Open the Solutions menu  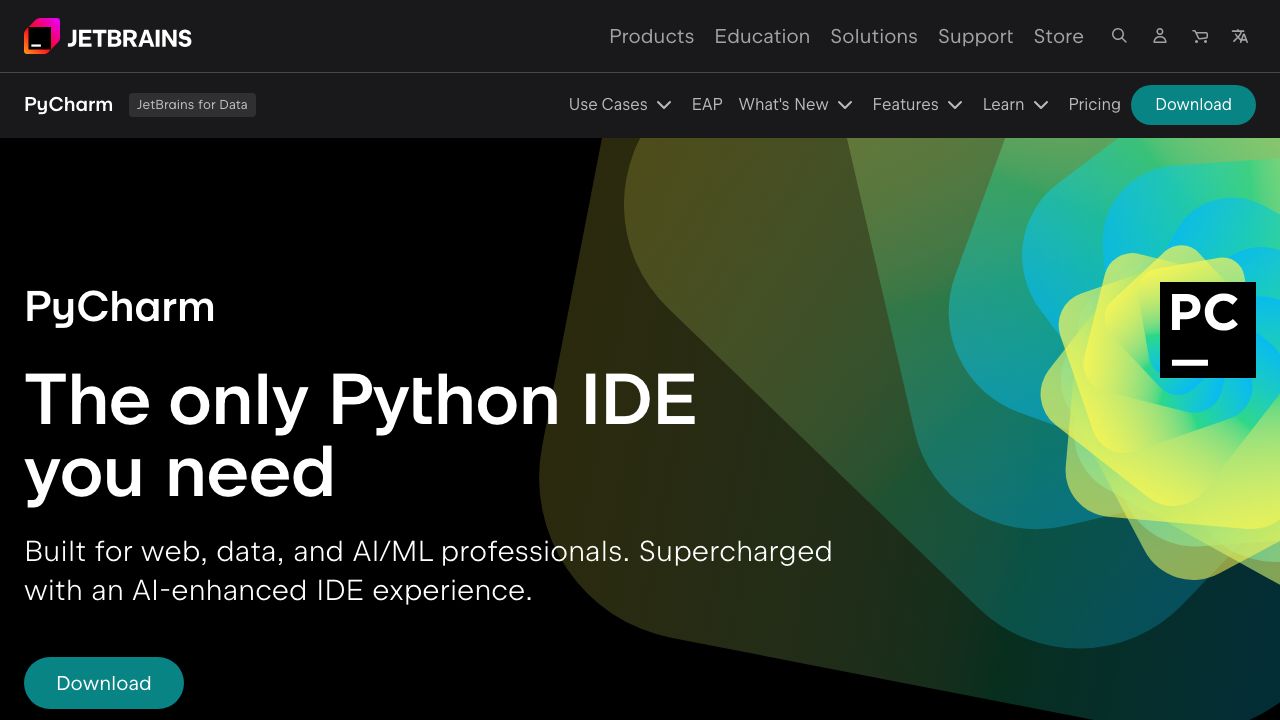click(x=873, y=36)
